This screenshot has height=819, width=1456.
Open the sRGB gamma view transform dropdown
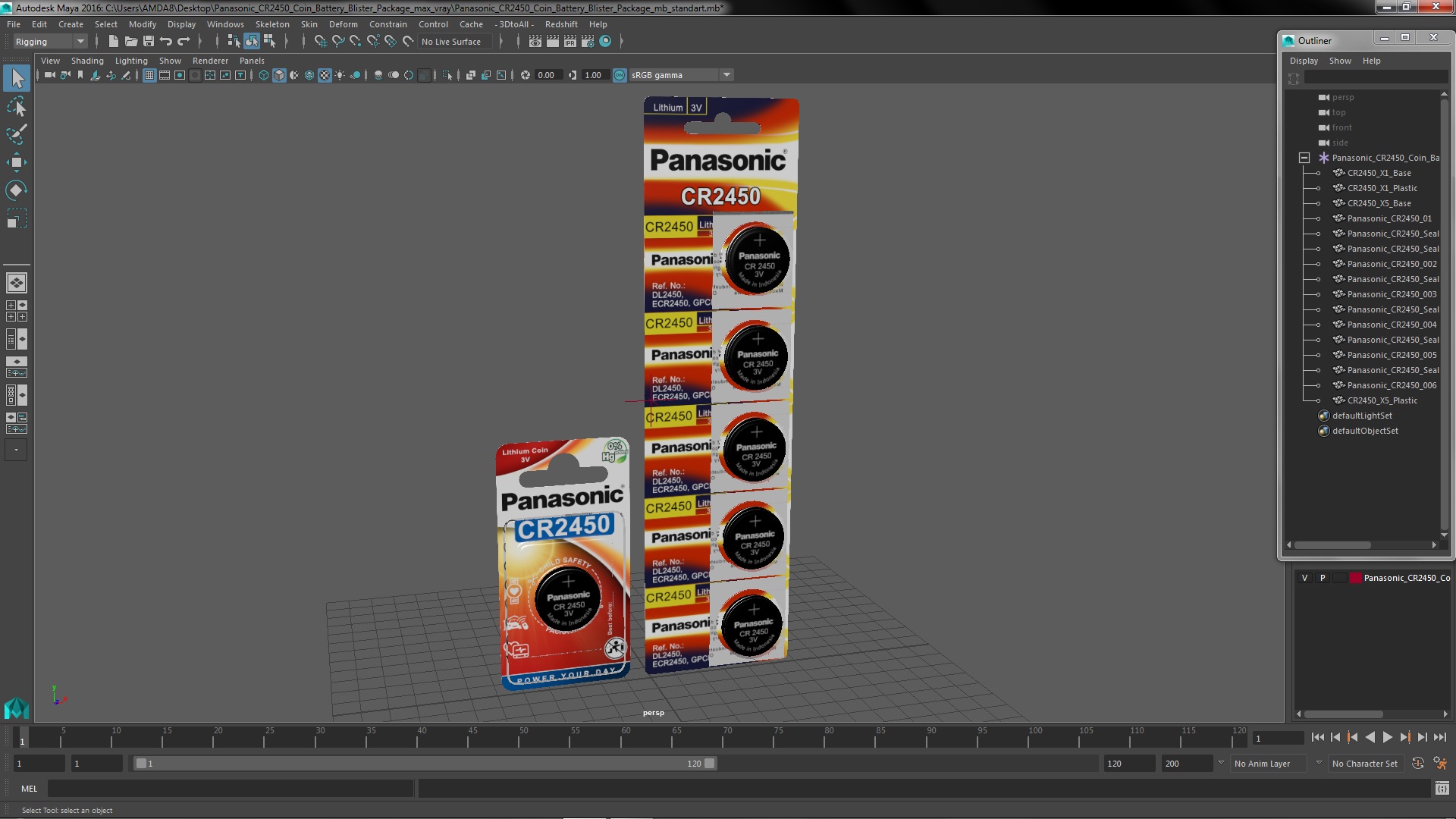point(681,75)
